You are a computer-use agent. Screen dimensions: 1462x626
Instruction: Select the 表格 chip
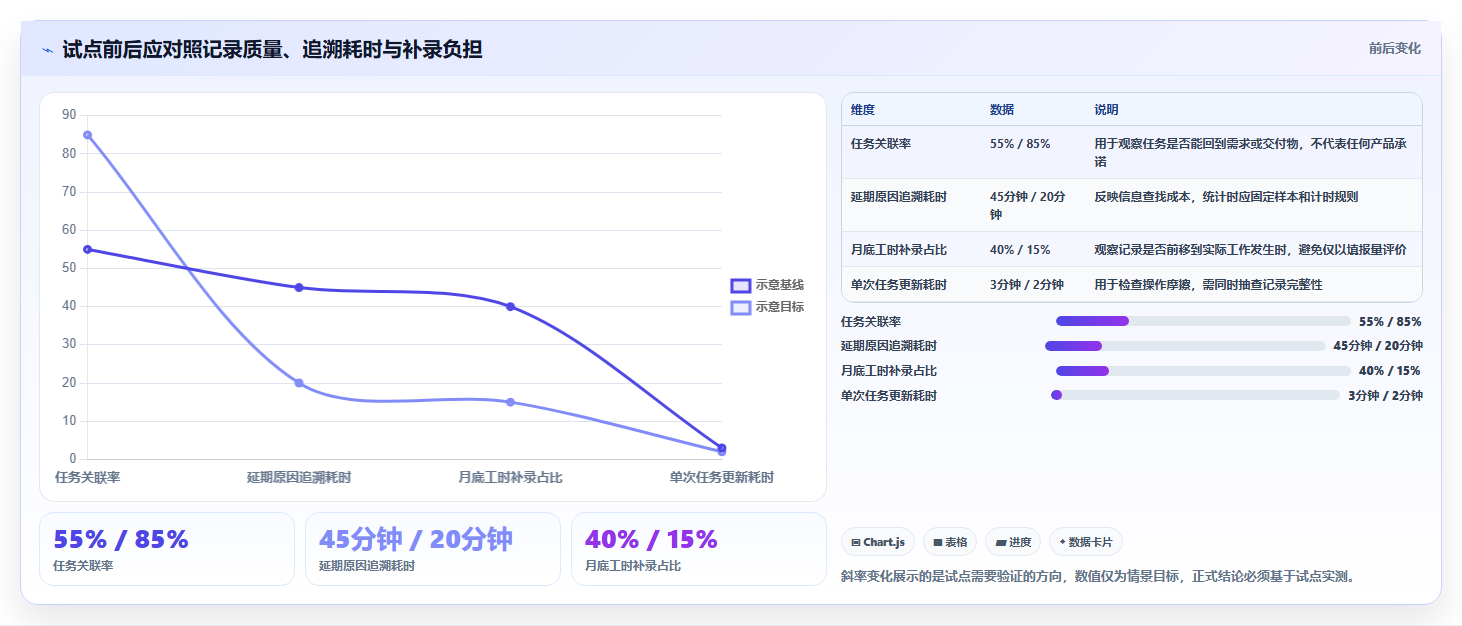coord(950,542)
